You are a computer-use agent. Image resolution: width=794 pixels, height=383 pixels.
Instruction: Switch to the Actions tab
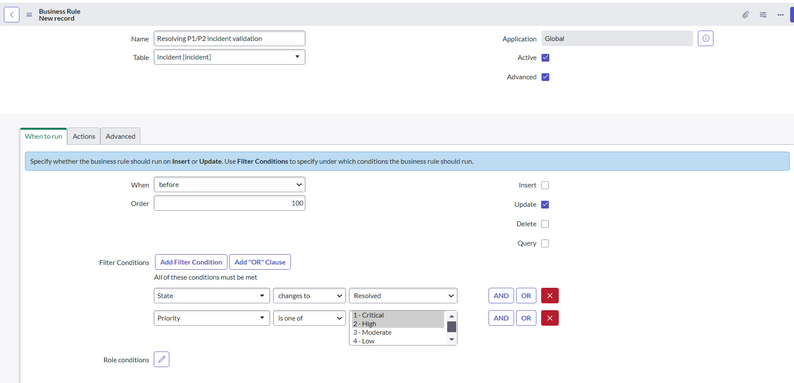click(84, 136)
